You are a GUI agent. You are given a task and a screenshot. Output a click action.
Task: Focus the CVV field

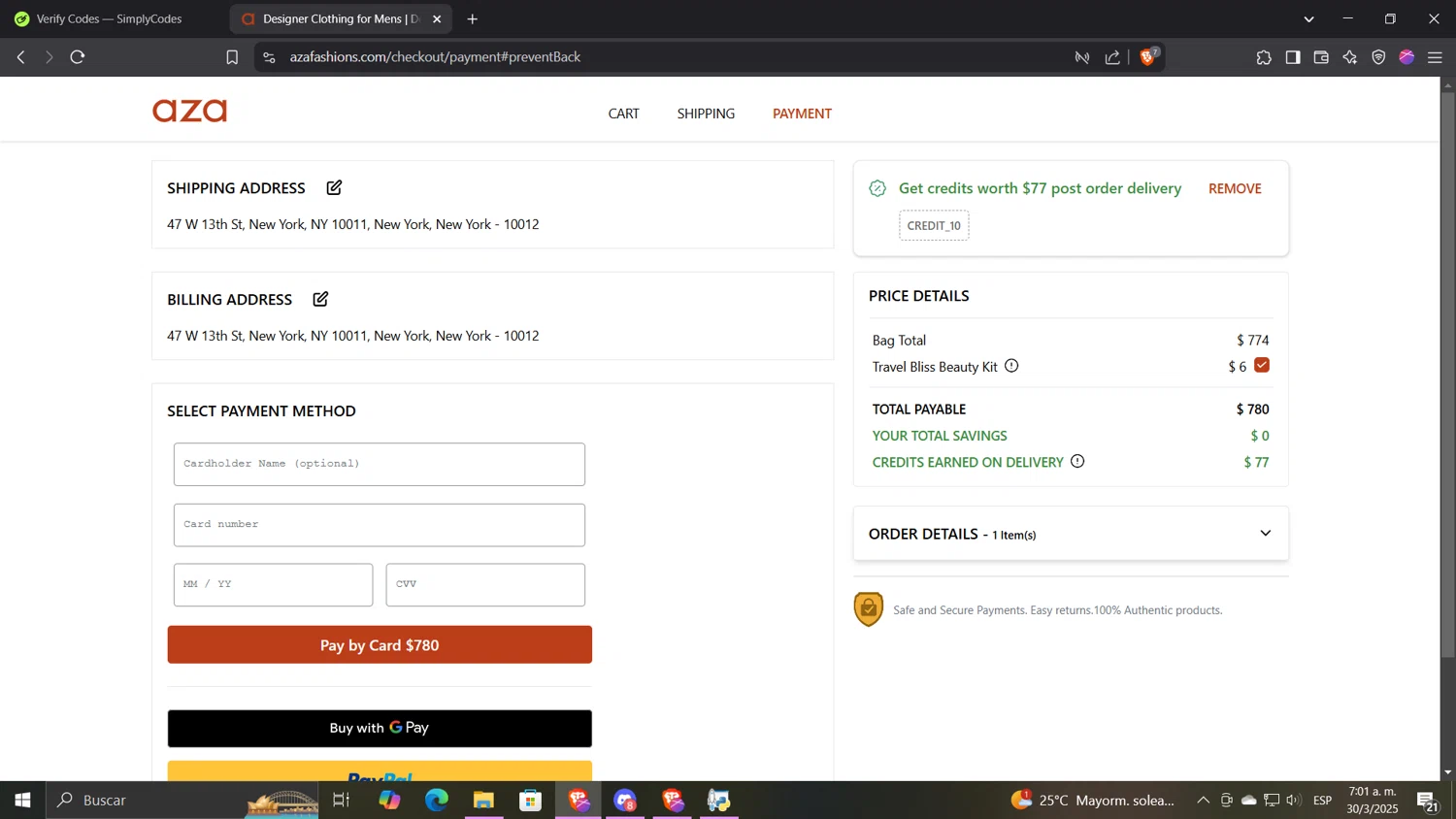tap(485, 584)
